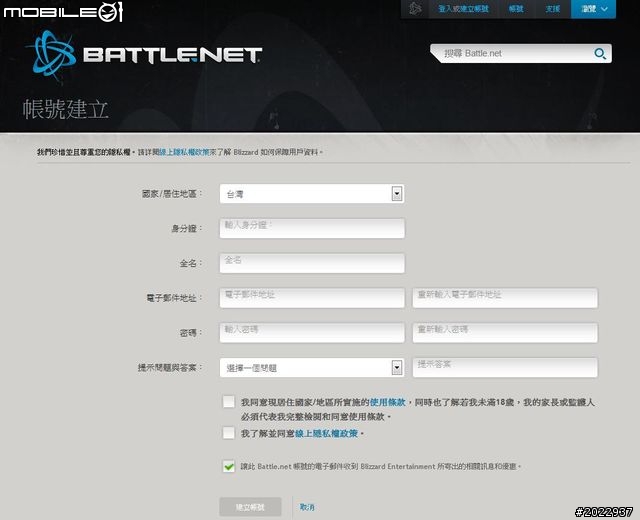640x520 pixels.
Task: Click the 取消 link
Action: point(307,507)
